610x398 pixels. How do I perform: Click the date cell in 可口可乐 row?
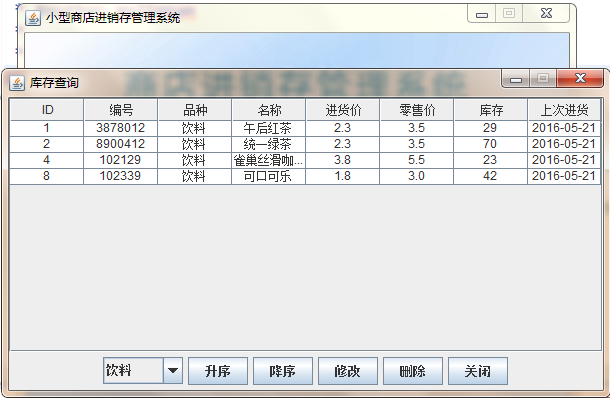[x=564, y=176]
